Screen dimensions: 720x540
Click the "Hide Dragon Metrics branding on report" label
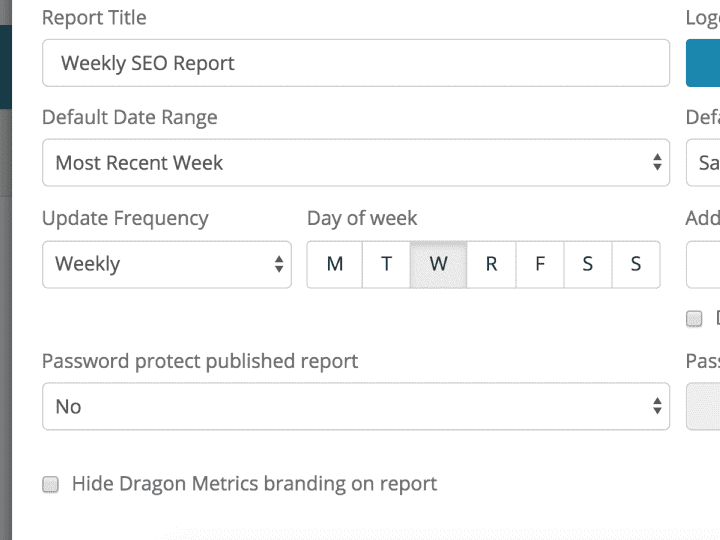pos(254,484)
